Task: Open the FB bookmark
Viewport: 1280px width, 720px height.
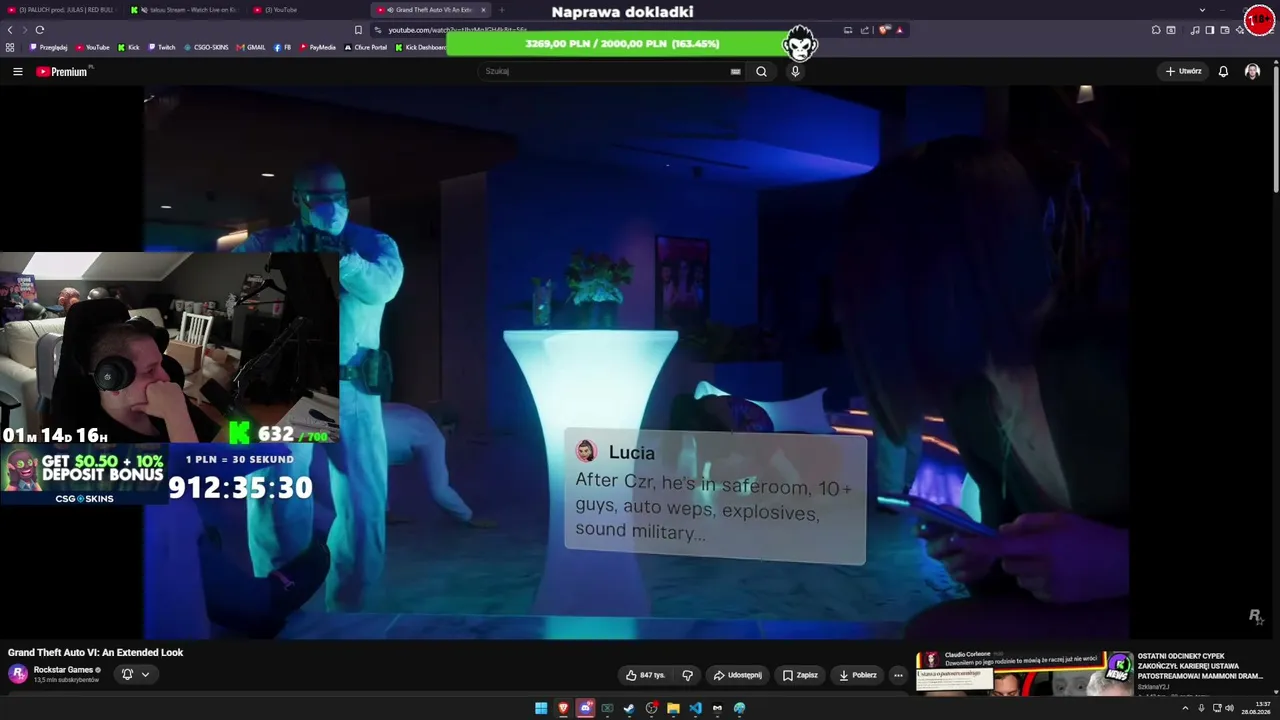Action: (x=283, y=47)
